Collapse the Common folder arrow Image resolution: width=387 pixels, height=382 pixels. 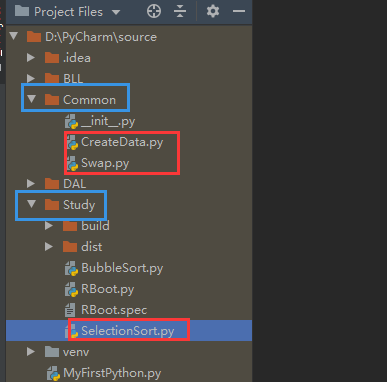[32, 99]
